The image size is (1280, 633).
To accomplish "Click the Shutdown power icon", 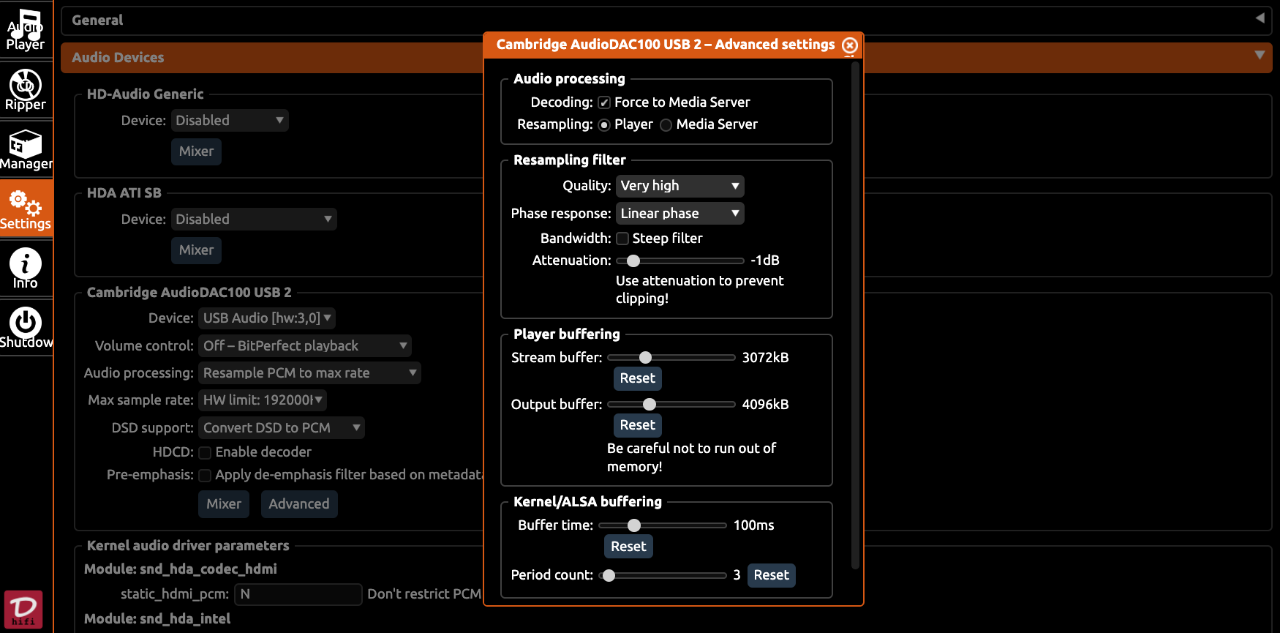I will point(25,327).
